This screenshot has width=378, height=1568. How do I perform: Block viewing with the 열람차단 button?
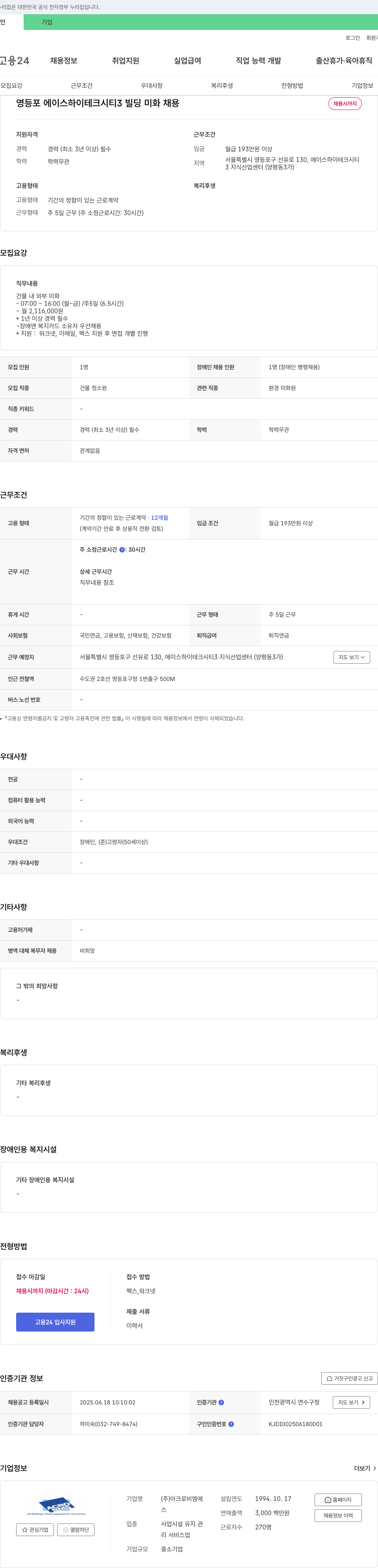click(76, 1530)
